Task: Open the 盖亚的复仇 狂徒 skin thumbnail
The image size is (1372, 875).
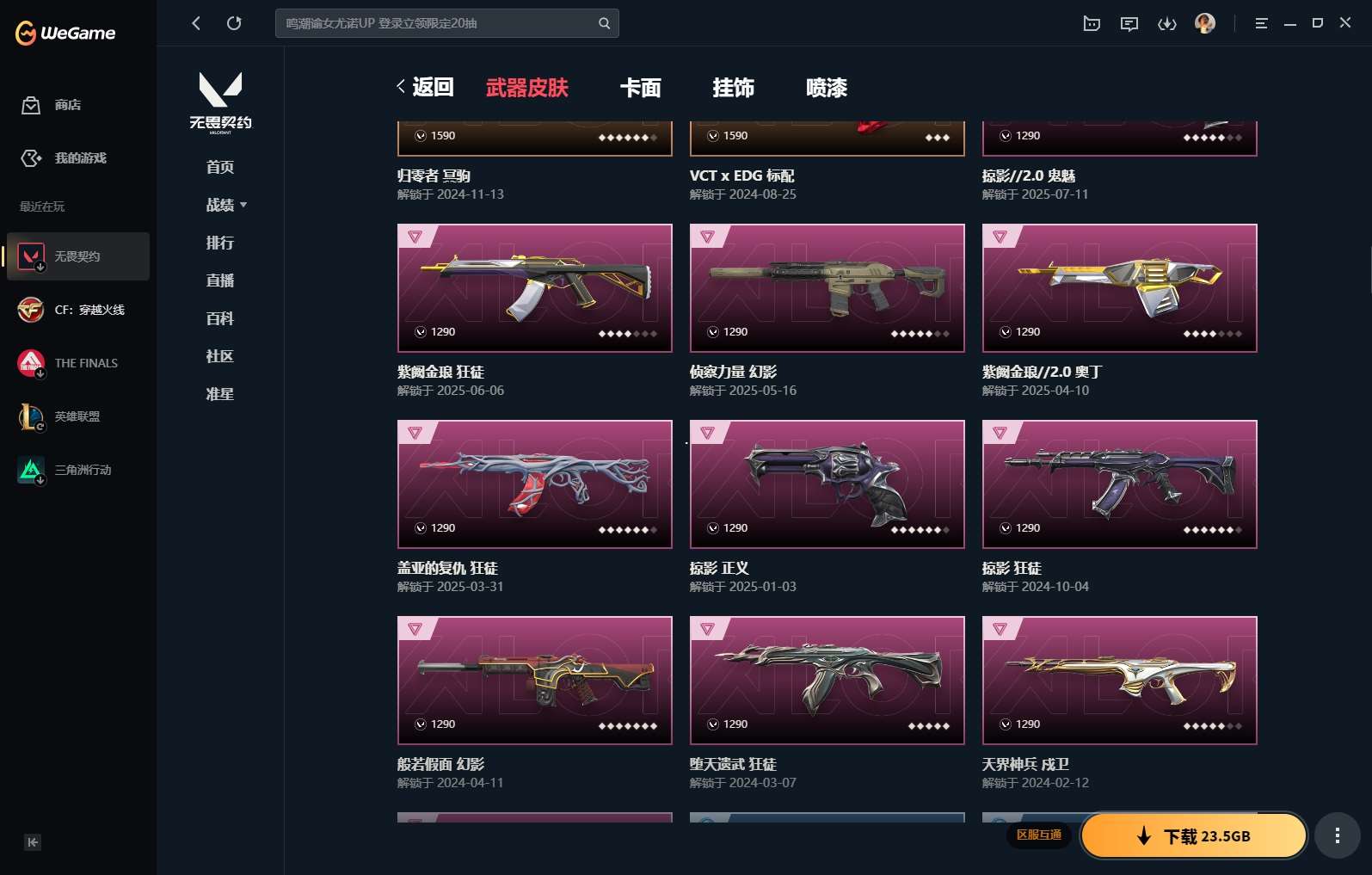Action: click(535, 484)
